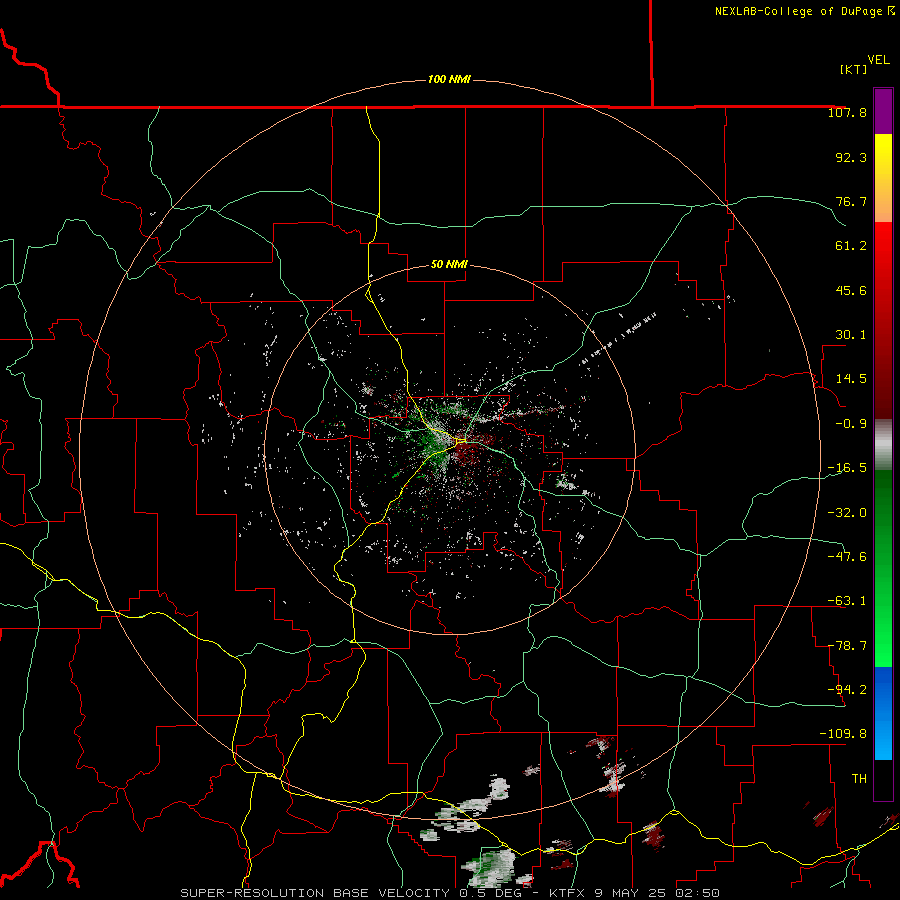Click the -32.0 velocity scale value

point(847,512)
